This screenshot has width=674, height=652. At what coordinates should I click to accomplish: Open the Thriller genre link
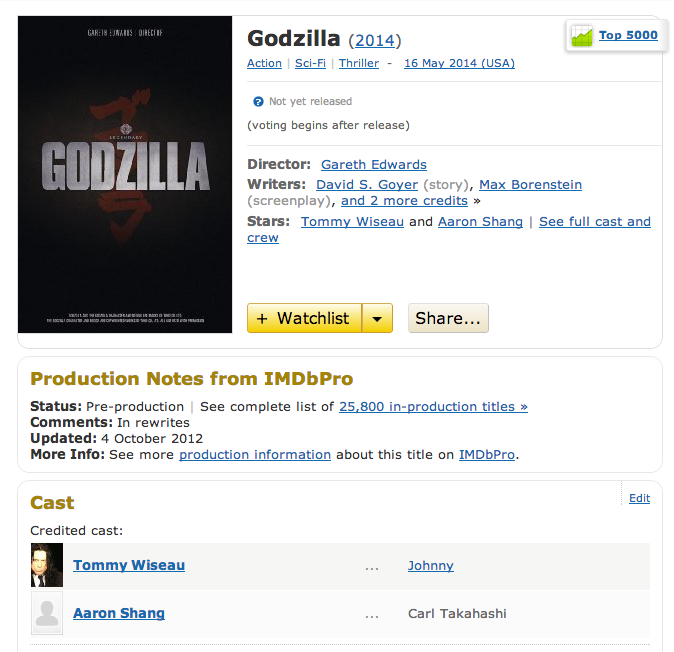pos(359,63)
